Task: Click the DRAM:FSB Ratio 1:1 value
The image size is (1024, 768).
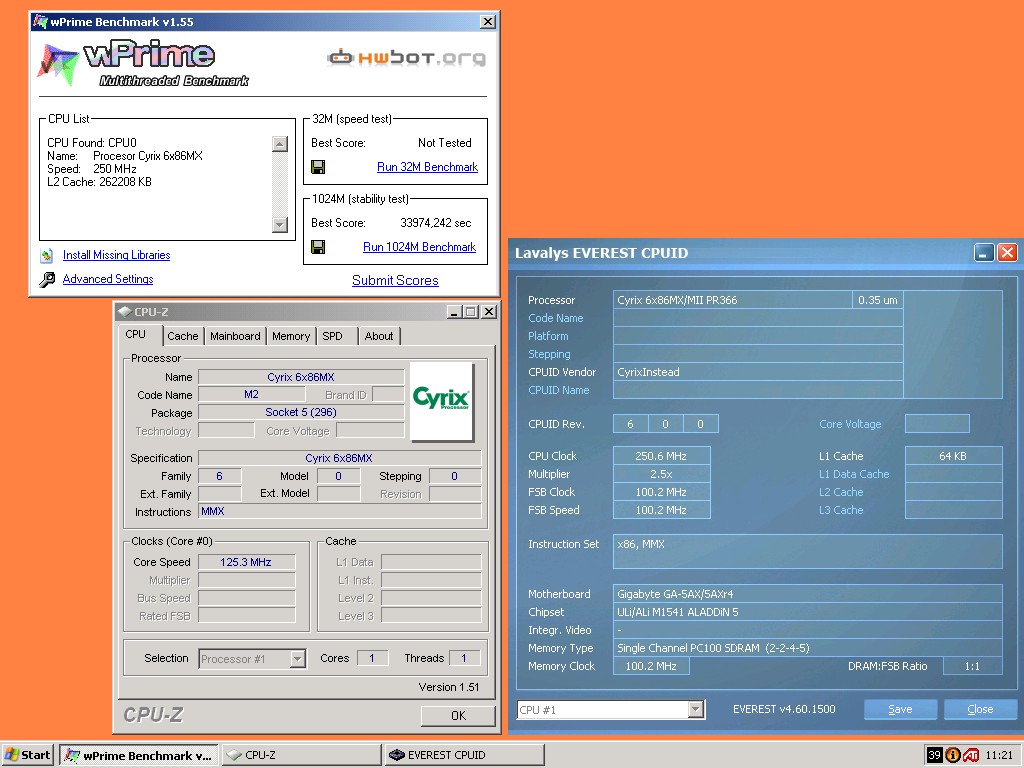Action: (972, 666)
